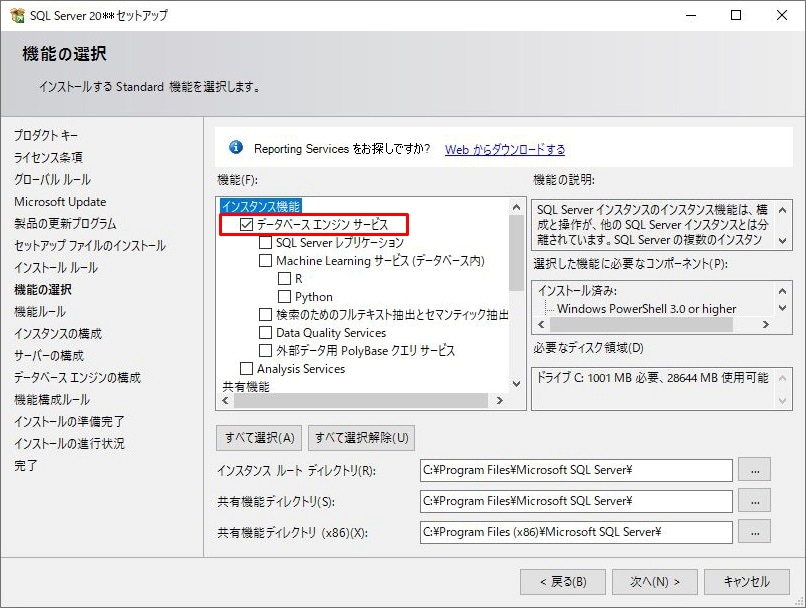Click the すべて選択(A) button

260,438
